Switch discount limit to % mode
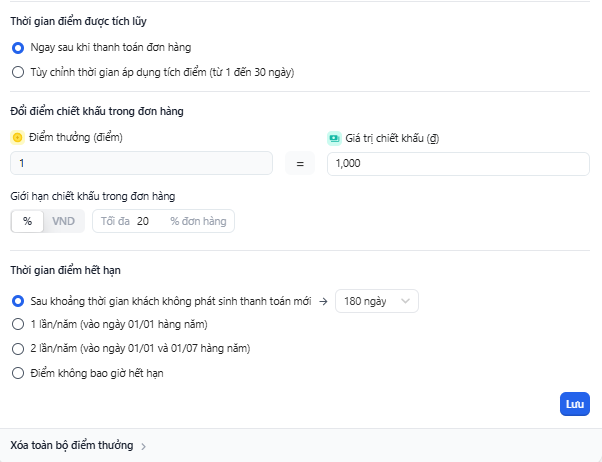 (x=27, y=221)
